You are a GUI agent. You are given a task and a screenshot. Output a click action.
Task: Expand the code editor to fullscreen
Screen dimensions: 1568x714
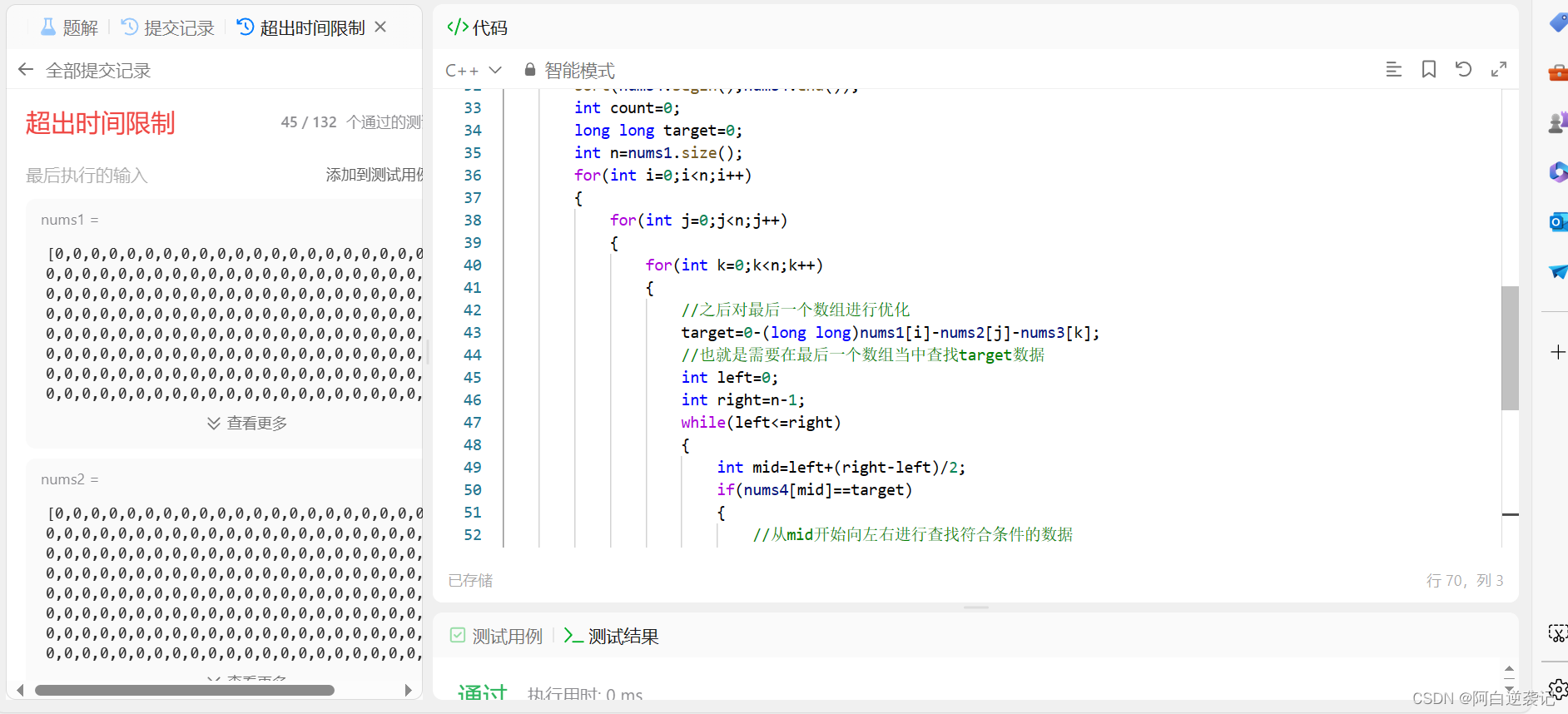tap(1499, 70)
